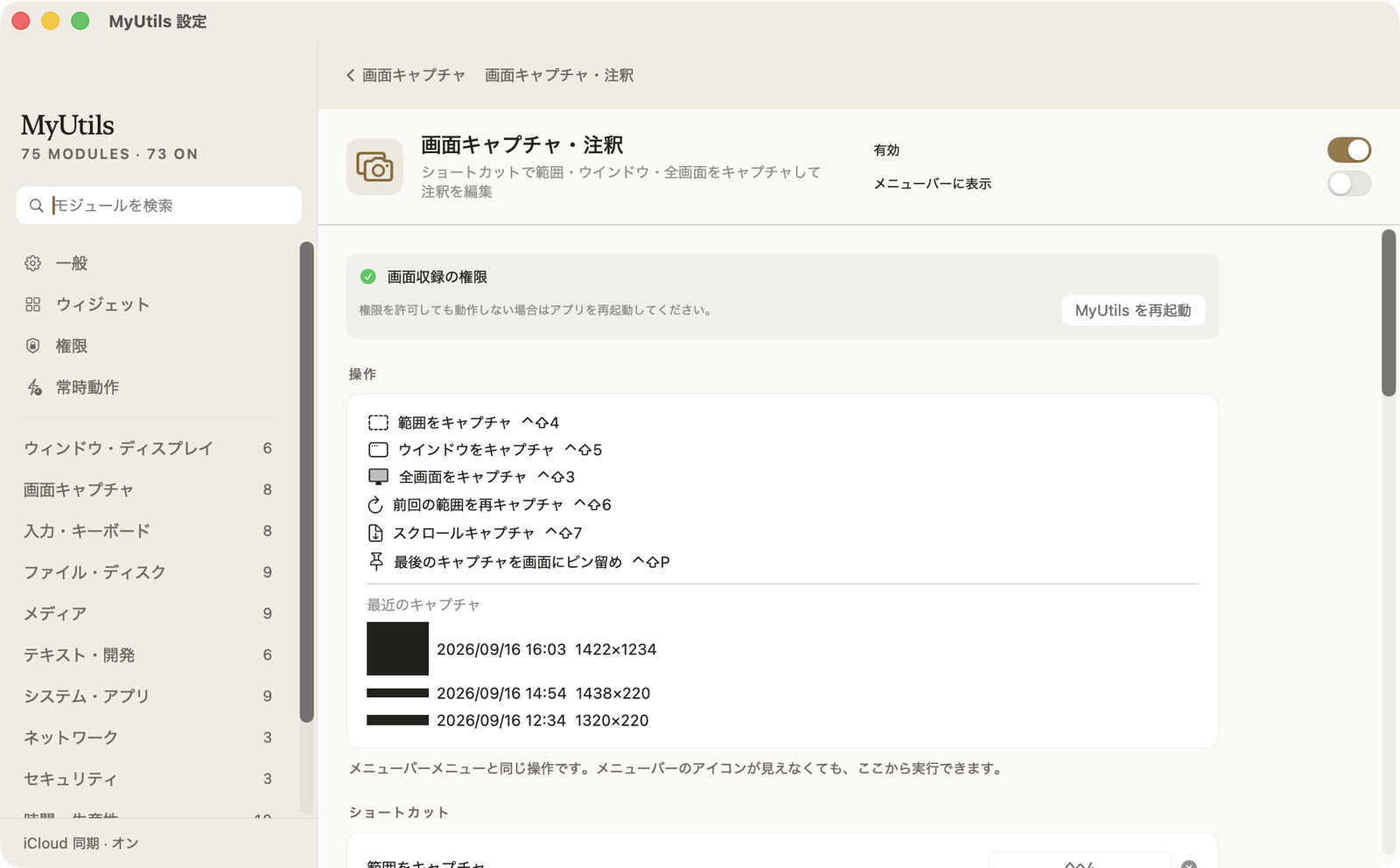Click the pin icon for 最後のキャプチャを画面にピン留め

pyautogui.click(x=376, y=562)
